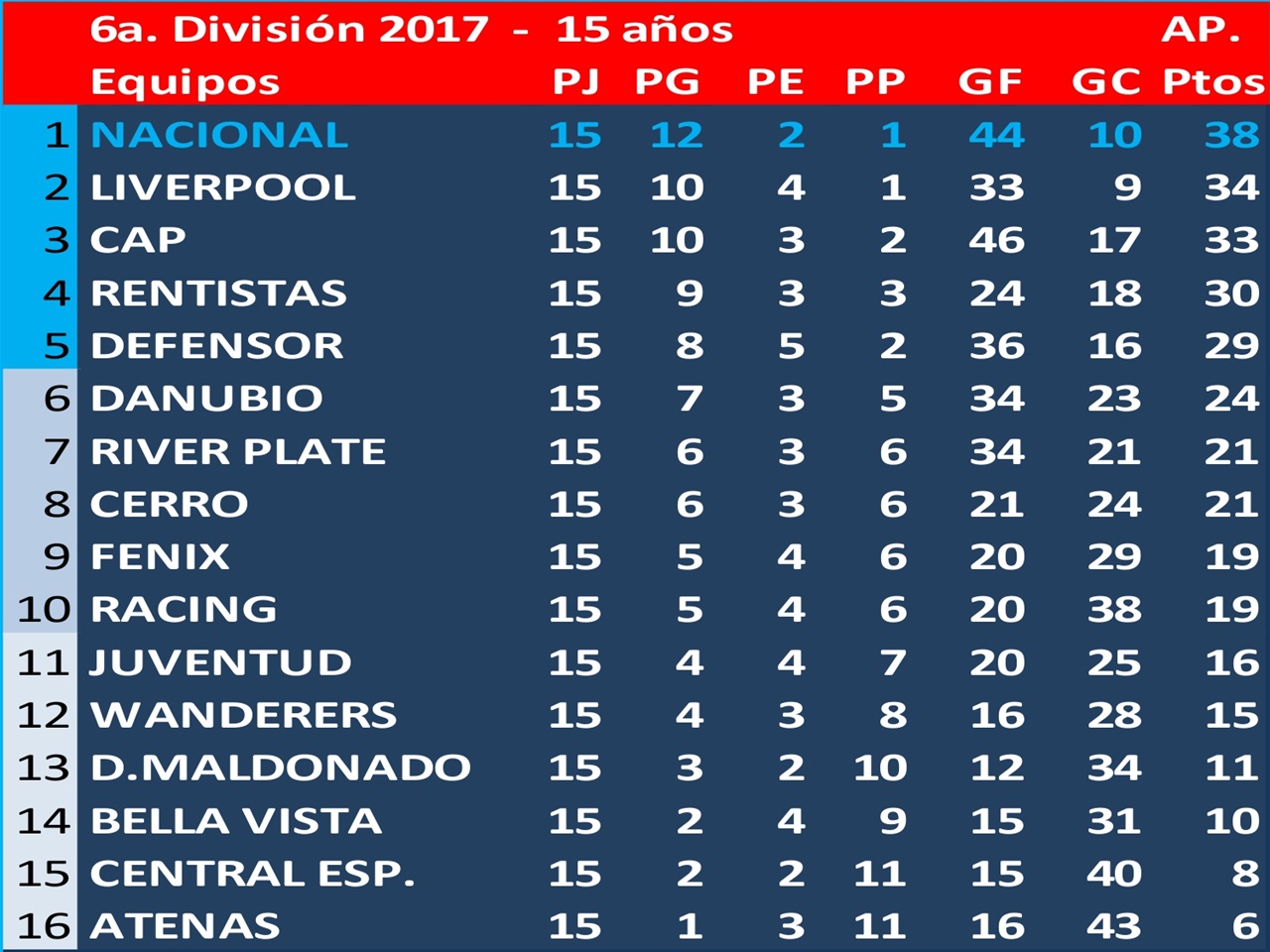The height and width of the screenshot is (952, 1270).
Task: Click the Ptos column header
Action: click(x=1213, y=81)
